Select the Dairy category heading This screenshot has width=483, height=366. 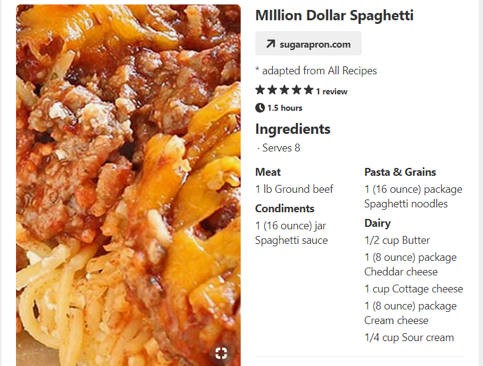click(x=377, y=223)
